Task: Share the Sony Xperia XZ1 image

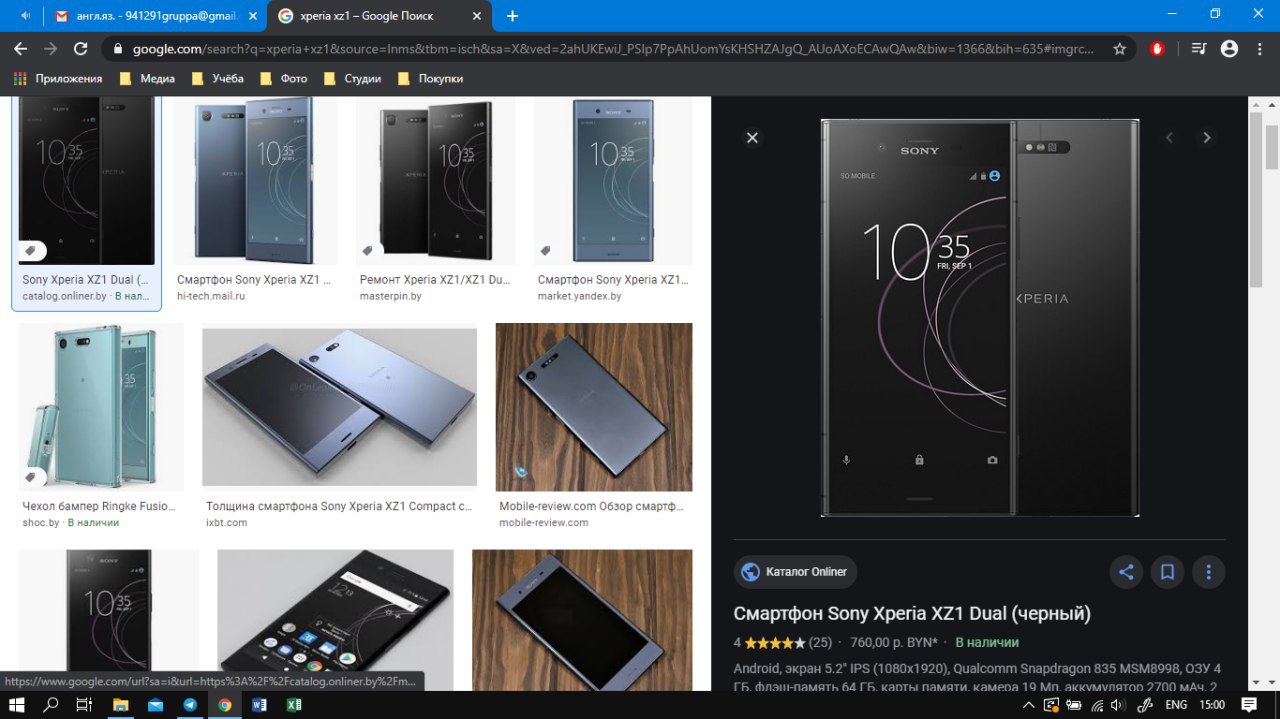Action: [1126, 572]
